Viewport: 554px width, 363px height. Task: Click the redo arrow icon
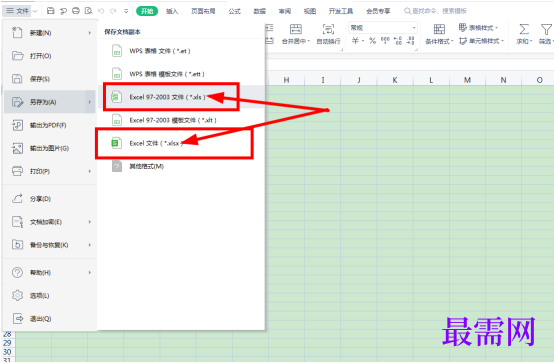(x=113, y=11)
